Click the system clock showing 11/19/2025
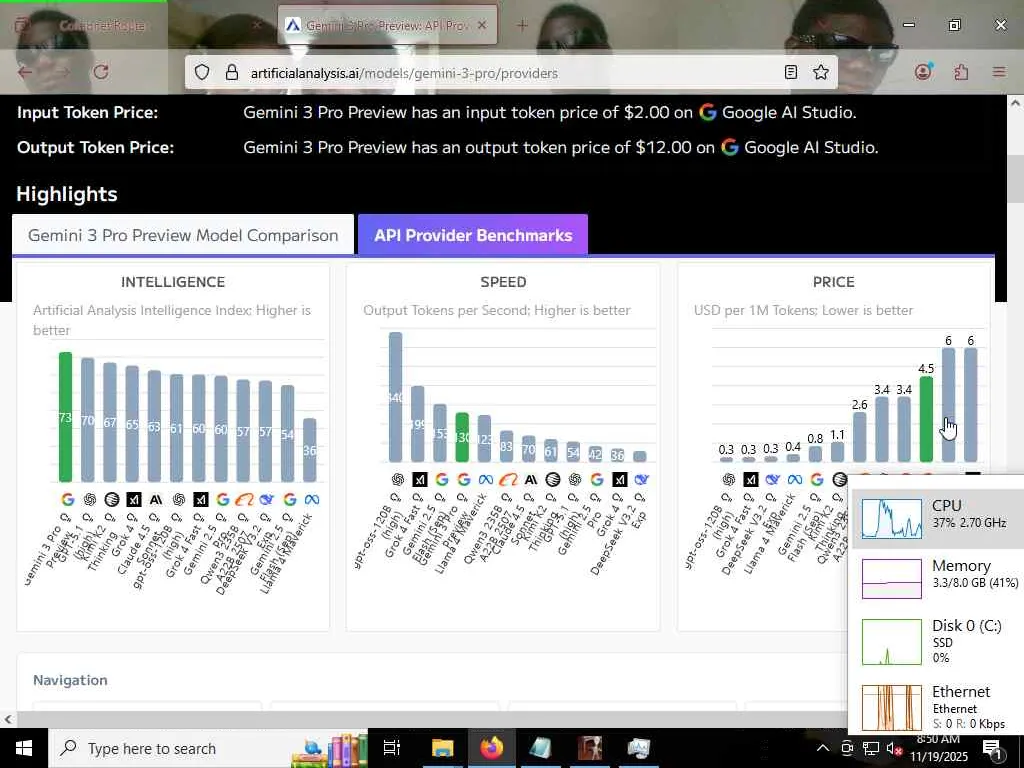Image resolution: width=1024 pixels, height=768 pixels. point(938,748)
